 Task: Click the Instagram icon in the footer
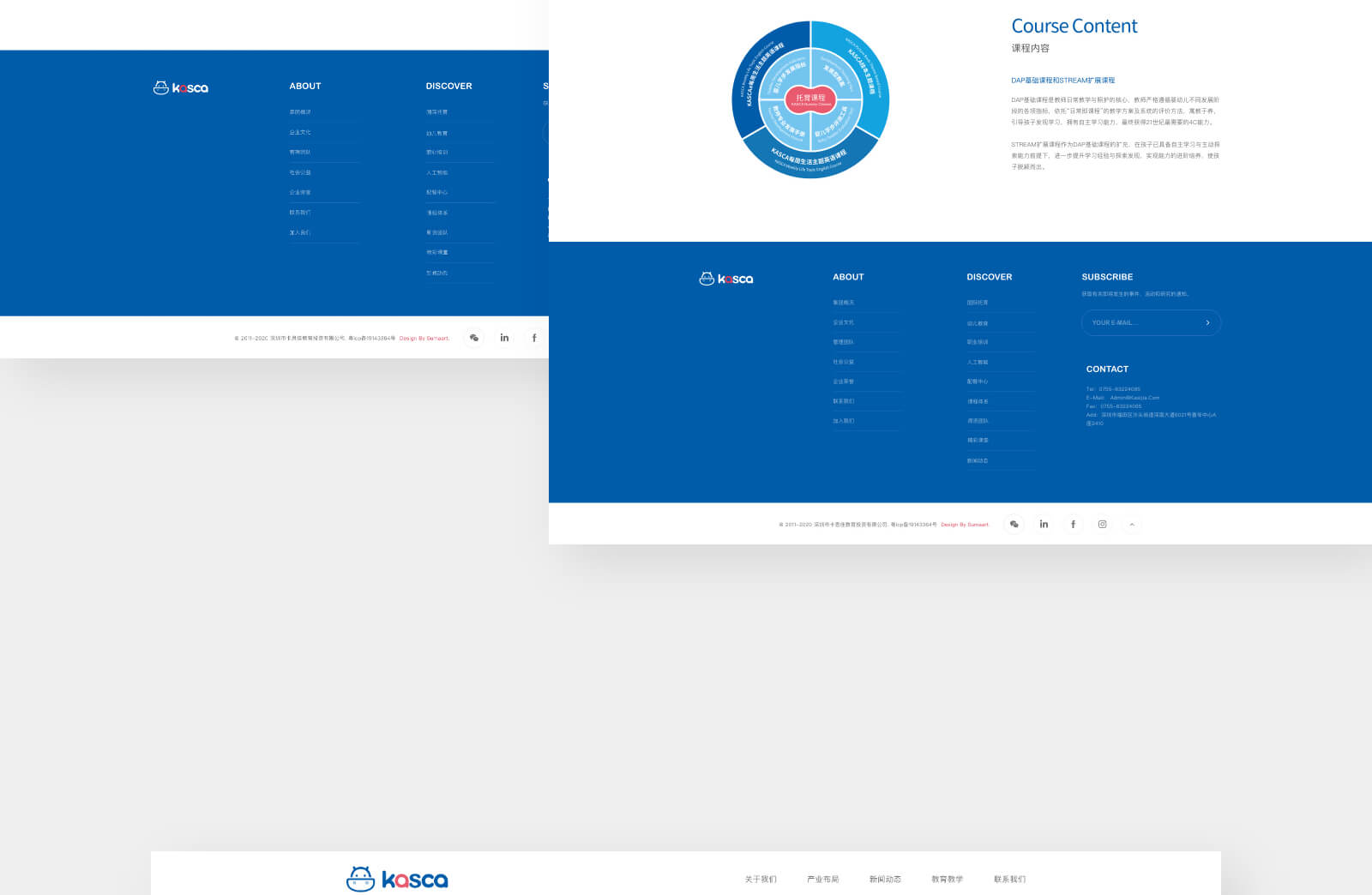click(x=1102, y=524)
